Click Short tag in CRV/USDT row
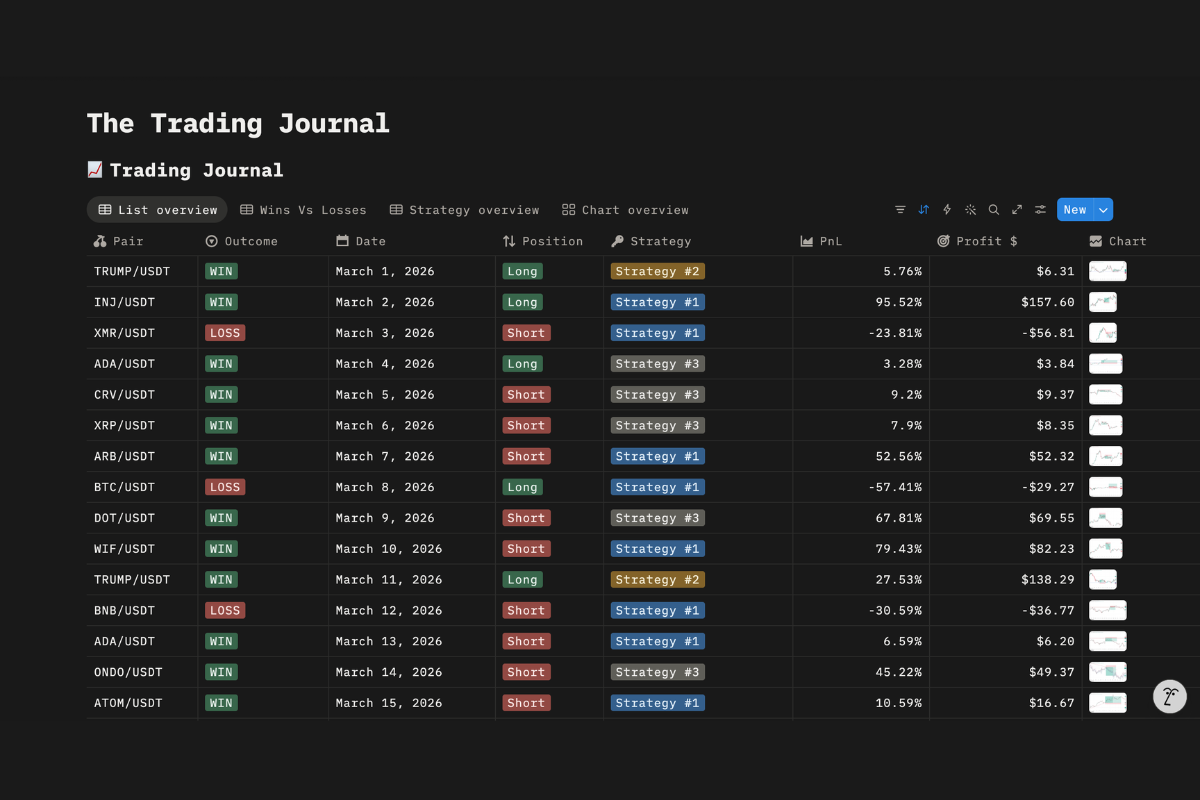This screenshot has height=800, width=1200. click(x=526, y=394)
